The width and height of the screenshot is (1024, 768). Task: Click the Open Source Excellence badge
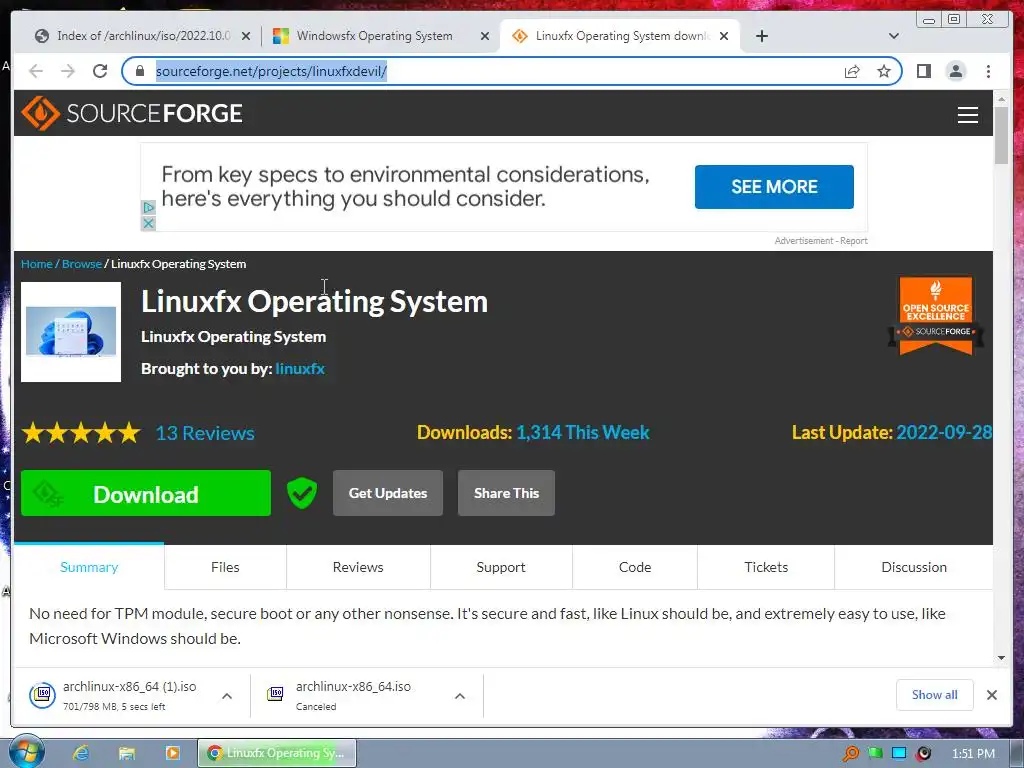[936, 317]
